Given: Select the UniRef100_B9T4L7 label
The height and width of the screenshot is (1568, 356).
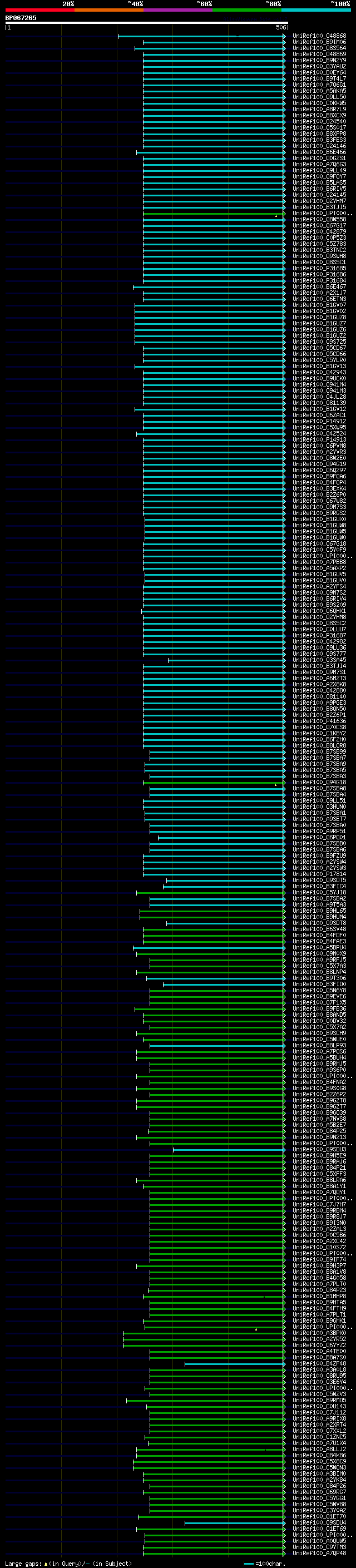Looking at the screenshot, I should click(x=319, y=78).
